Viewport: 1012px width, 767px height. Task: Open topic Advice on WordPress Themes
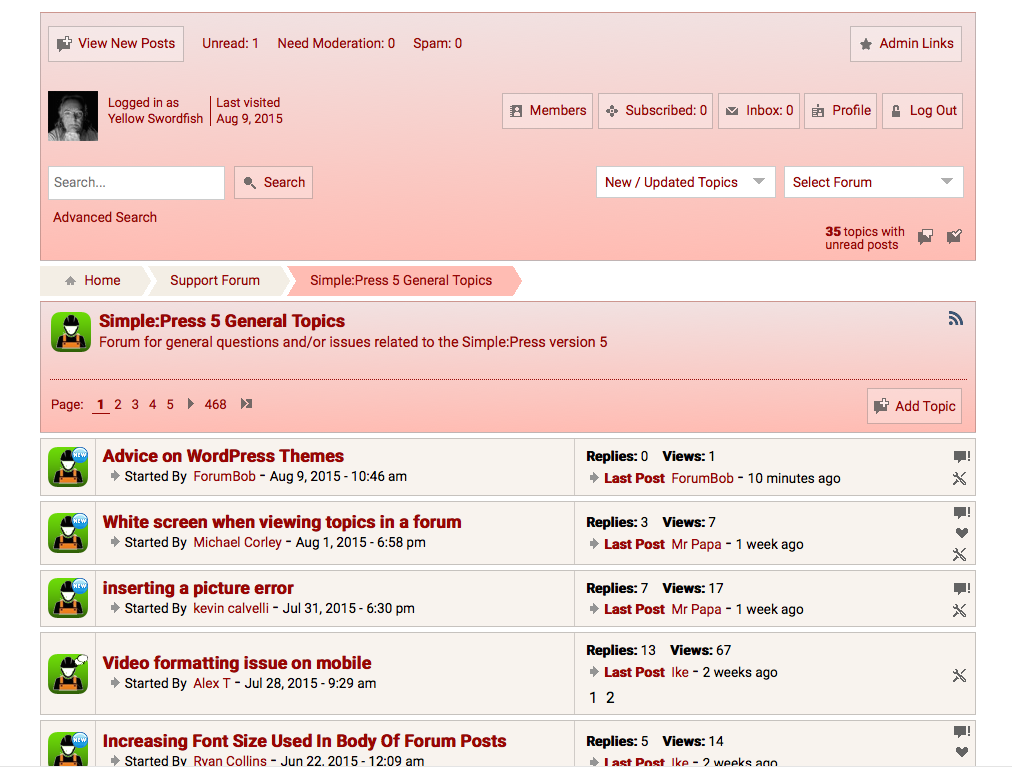coord(223,456)
